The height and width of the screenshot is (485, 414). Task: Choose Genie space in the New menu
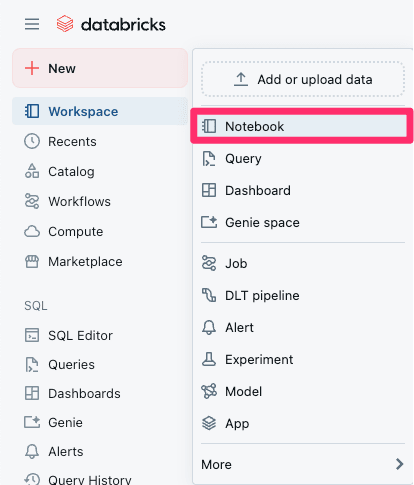(x=303, y=222)
